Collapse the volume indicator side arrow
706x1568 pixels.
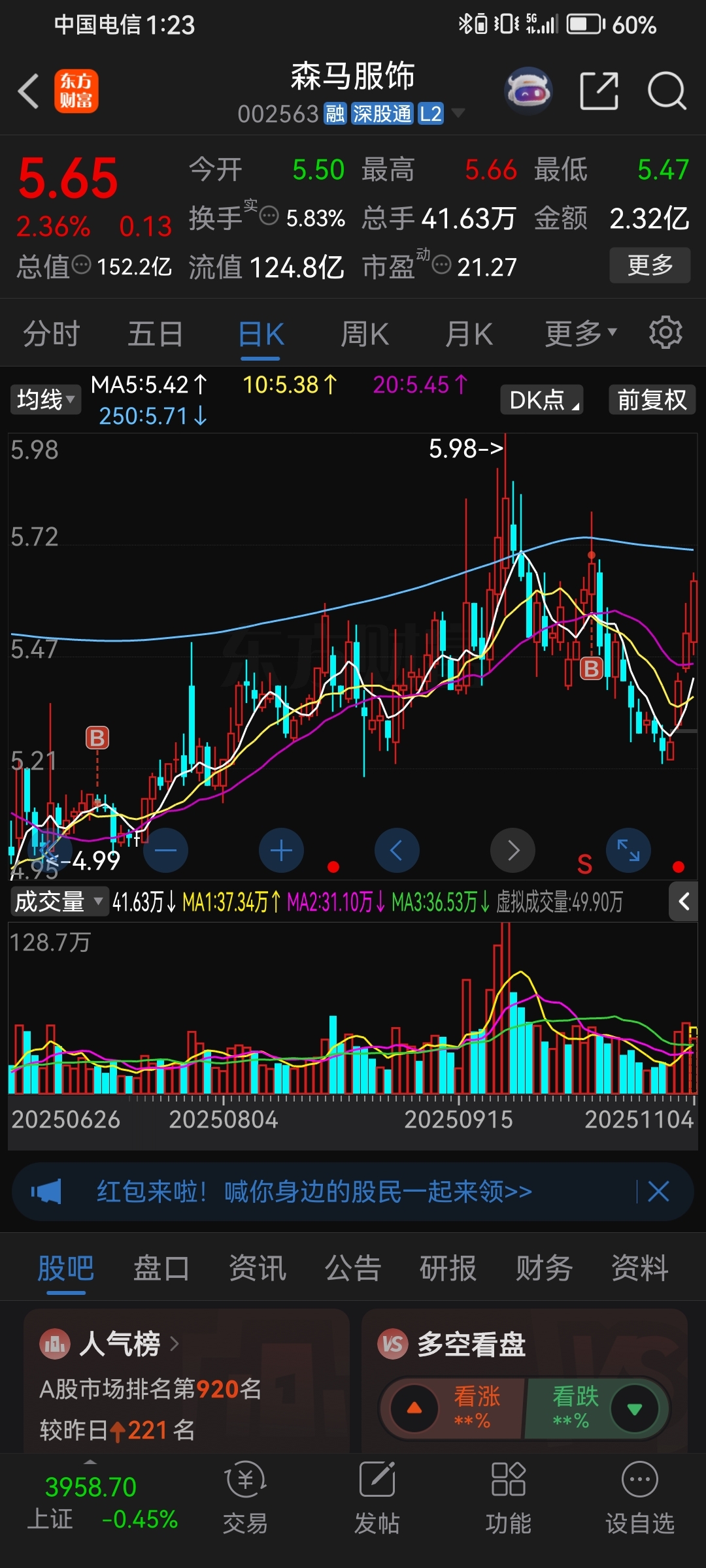tap(684, 902)
